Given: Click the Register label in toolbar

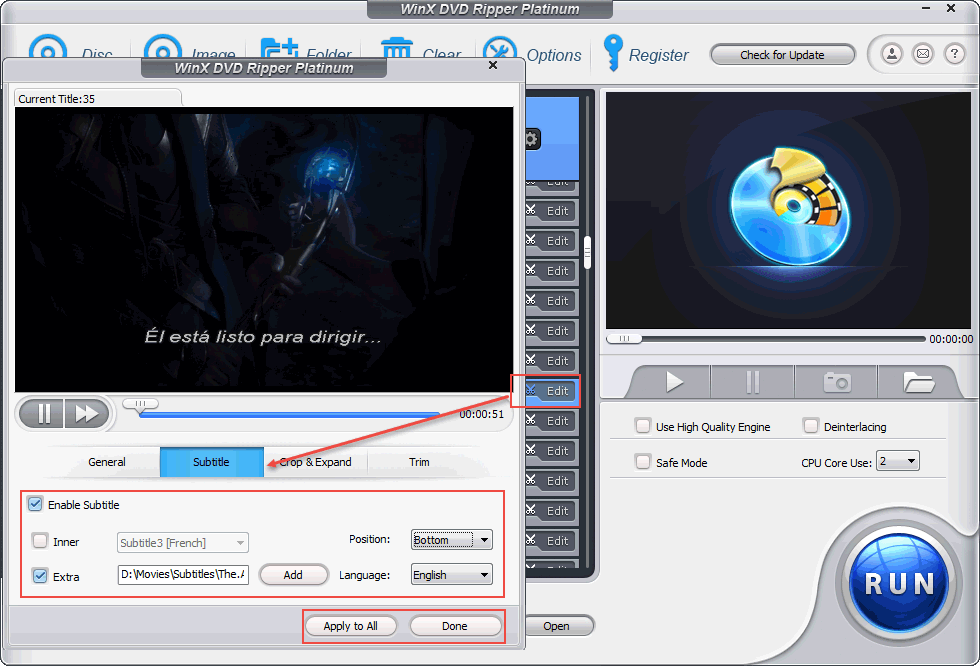Looking at the screenshot, I should [x=658, y=56].
